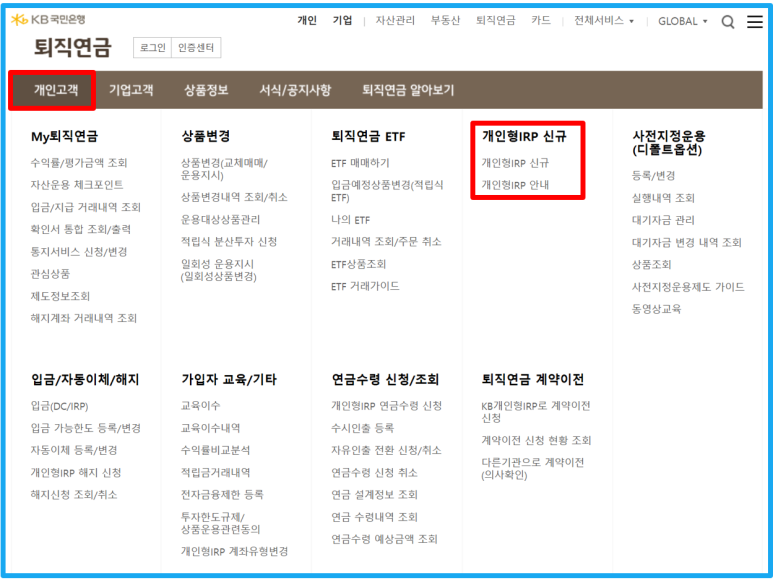Open 입금 가능한도 등록/변경 link
Screen dimensions: 773x580
pyautogui.click(x=86, y=428)
